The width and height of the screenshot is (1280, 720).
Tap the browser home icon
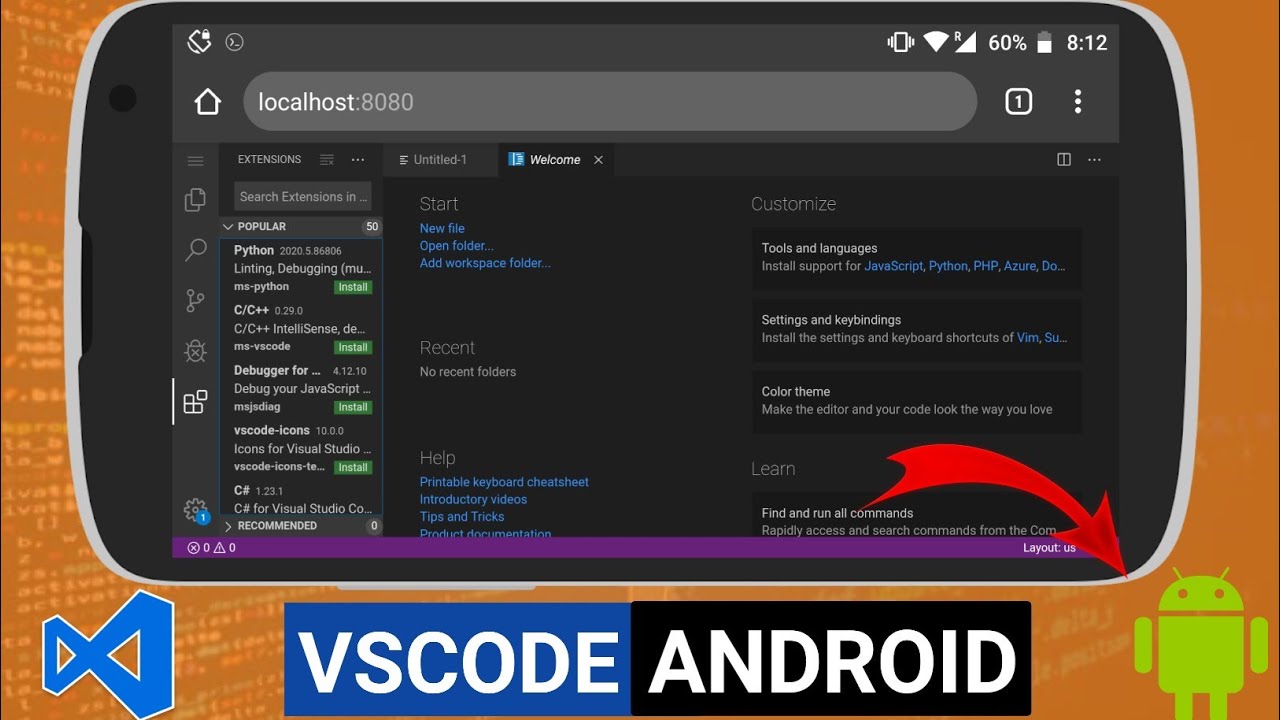coord(207,102)
